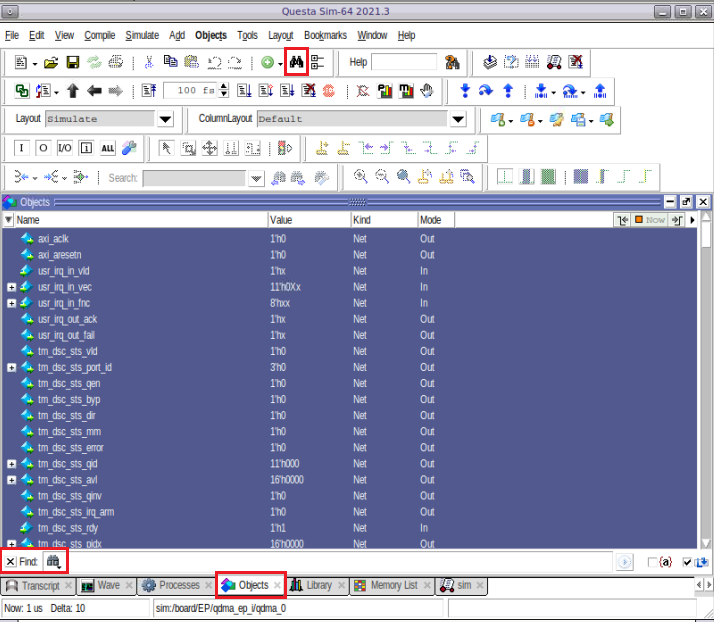Click the Help search input field

404,62
